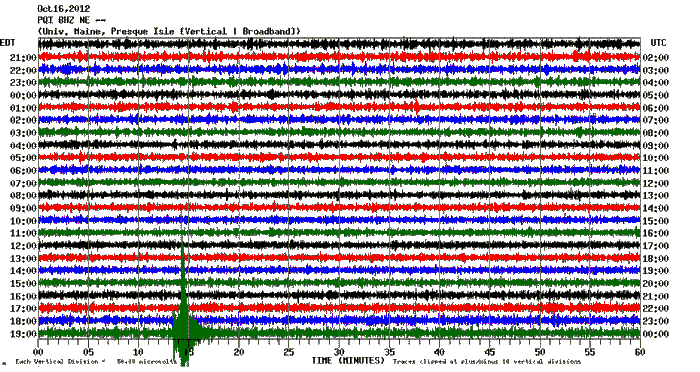Image resolution: width=700 pixels, height=372 pixels.
Task: Click the "20" minute axis tick label
Action: coord(239,352)
